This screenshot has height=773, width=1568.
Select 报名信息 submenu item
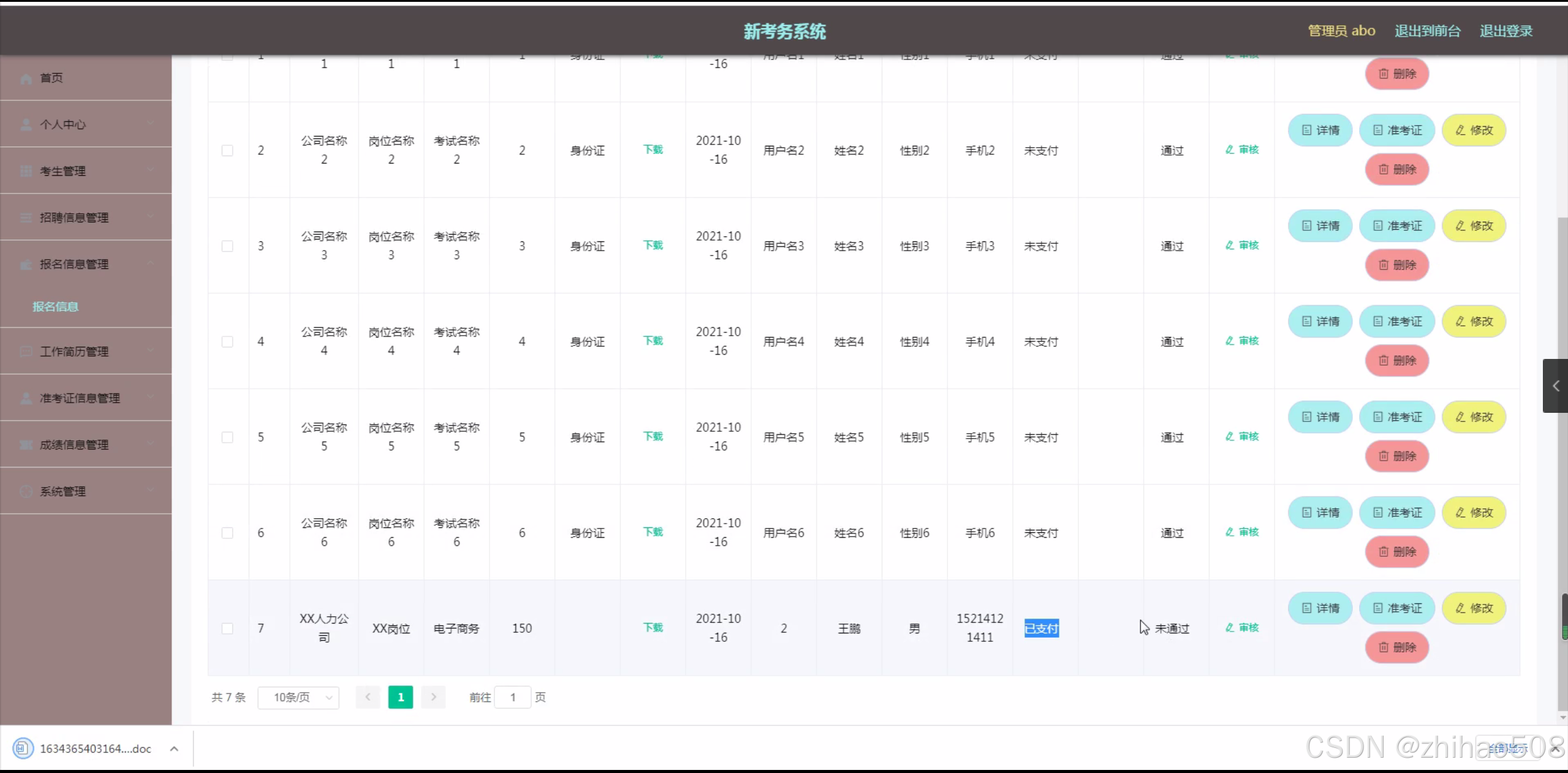tap(55, 307)
